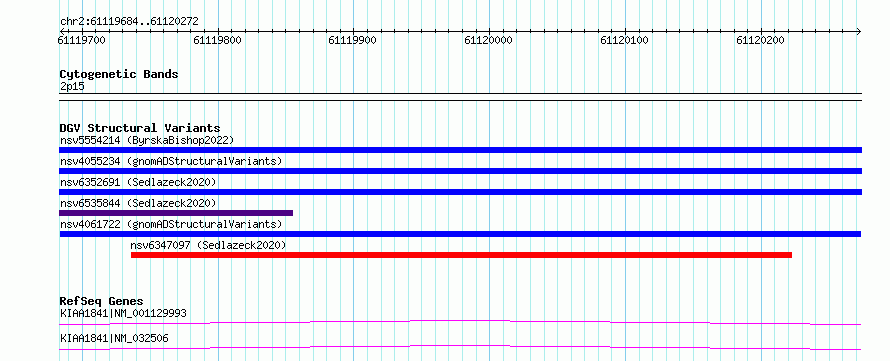Click the Cytogenetic Bands track title
The height and width of the screenshot is (361, 890).
119,74
